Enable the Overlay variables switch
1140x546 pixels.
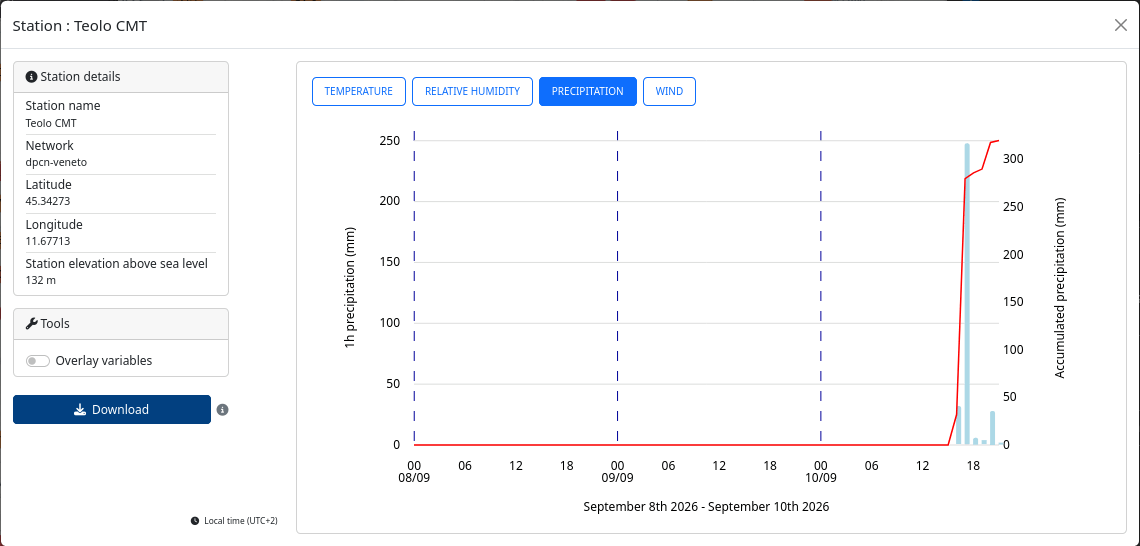click(38, 361)
